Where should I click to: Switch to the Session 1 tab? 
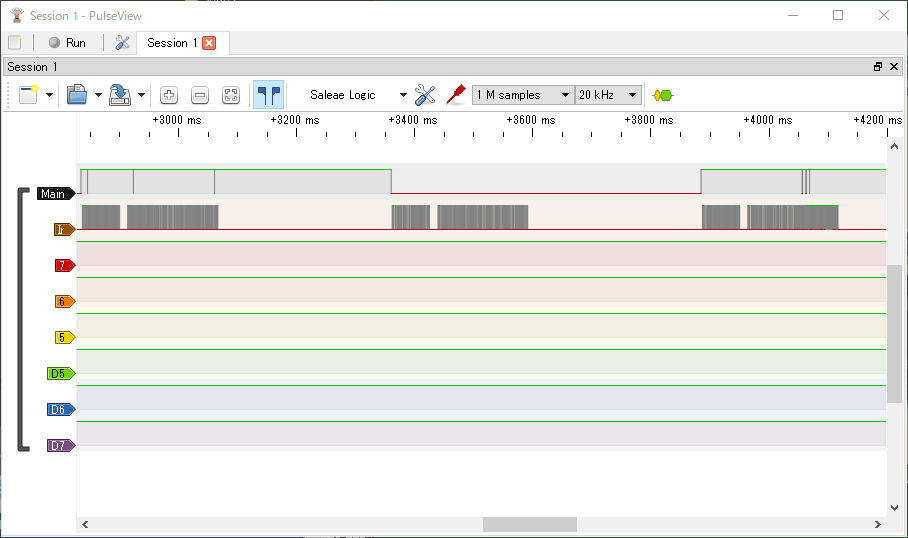(x=172, y=43)
